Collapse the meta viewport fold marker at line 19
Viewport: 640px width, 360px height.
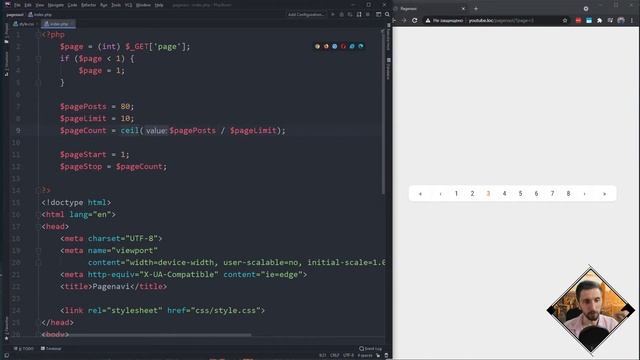click(39, 251)
